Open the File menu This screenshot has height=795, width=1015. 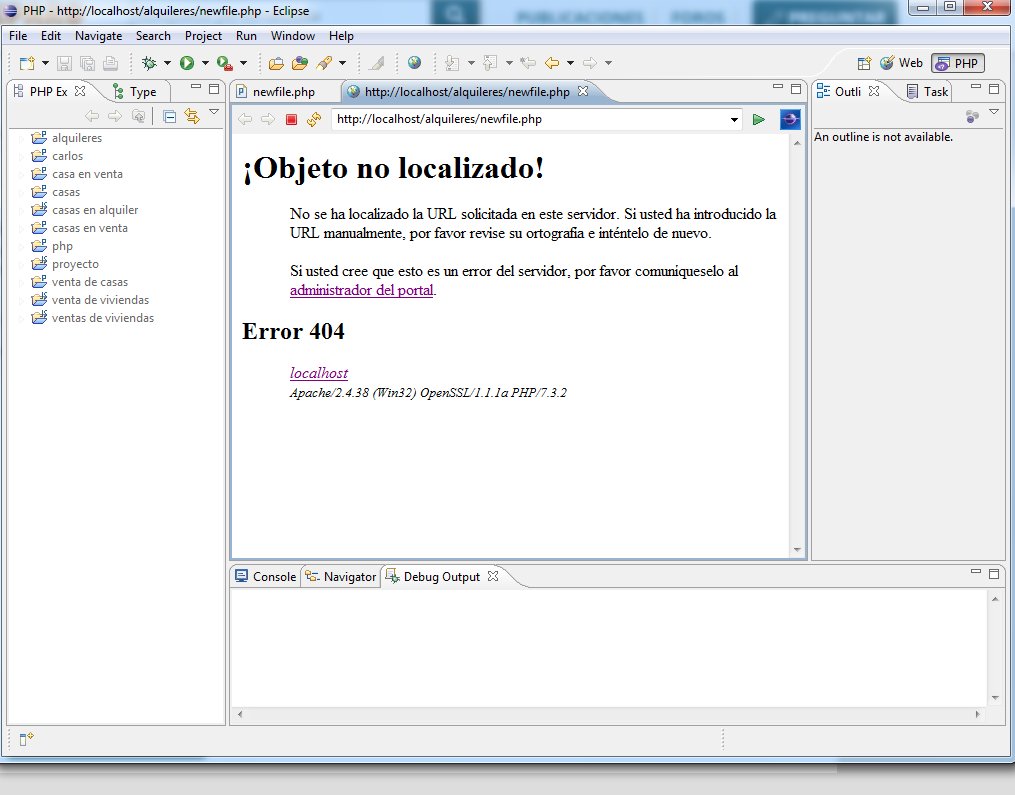tap(18, 36)
